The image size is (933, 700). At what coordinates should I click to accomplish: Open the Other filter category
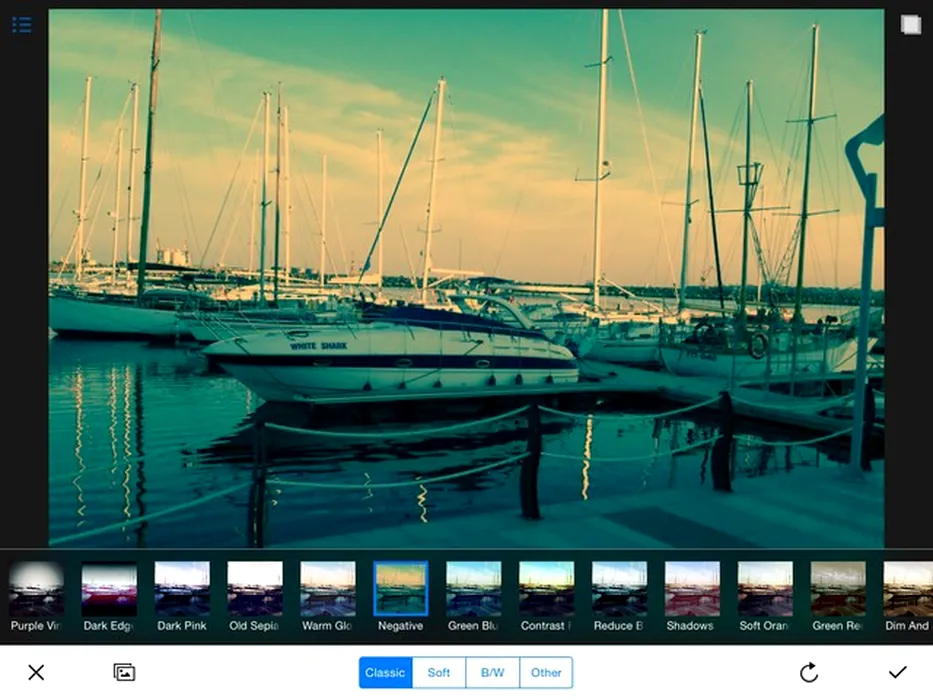click(x=546, y=672)
